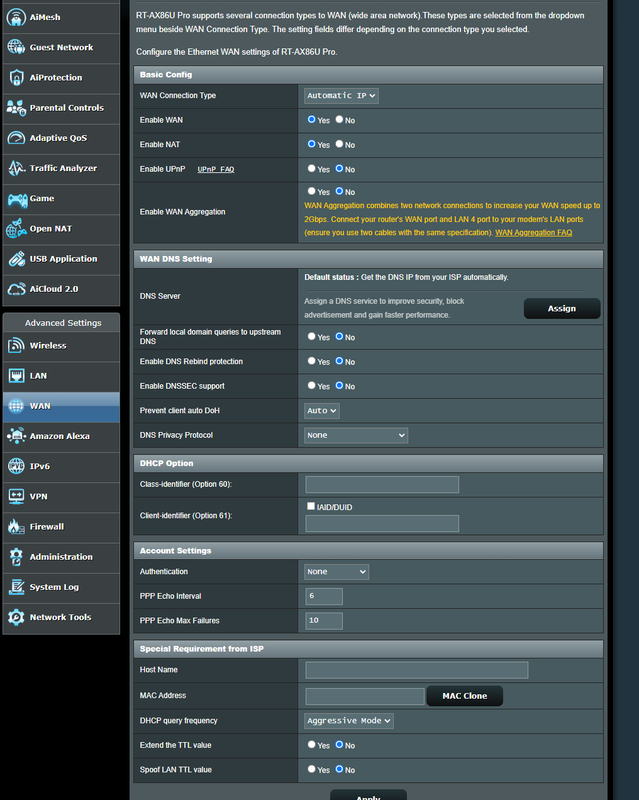Open the Traffic Analyzer menu item

[x=61, y=168]
